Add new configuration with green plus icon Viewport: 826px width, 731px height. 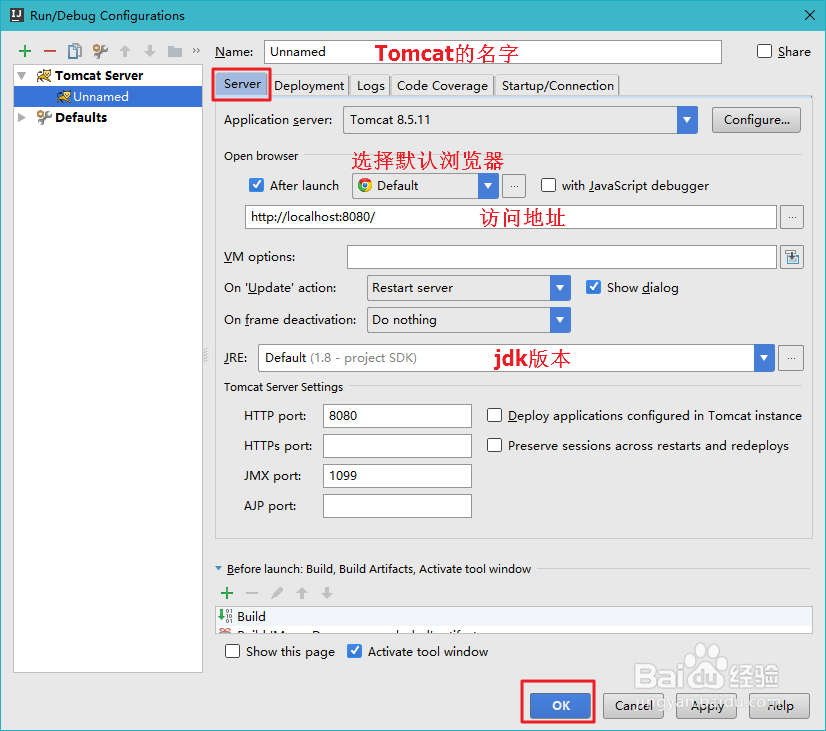point(25,51)
